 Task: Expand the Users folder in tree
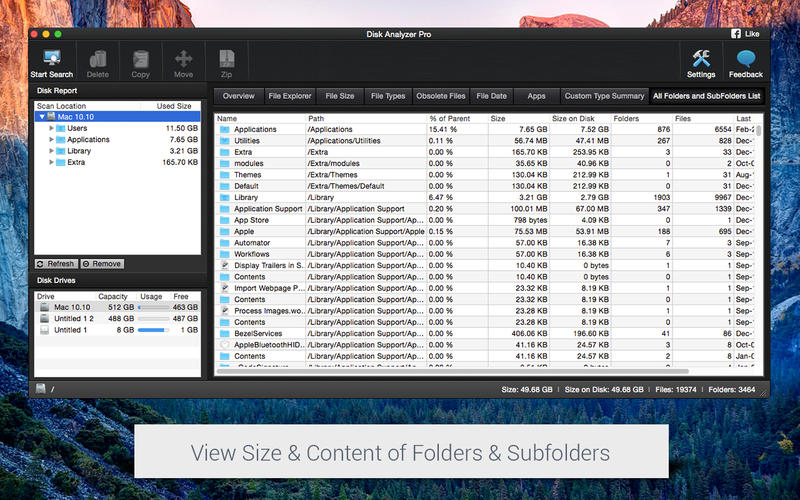click(x=51, y=128)
